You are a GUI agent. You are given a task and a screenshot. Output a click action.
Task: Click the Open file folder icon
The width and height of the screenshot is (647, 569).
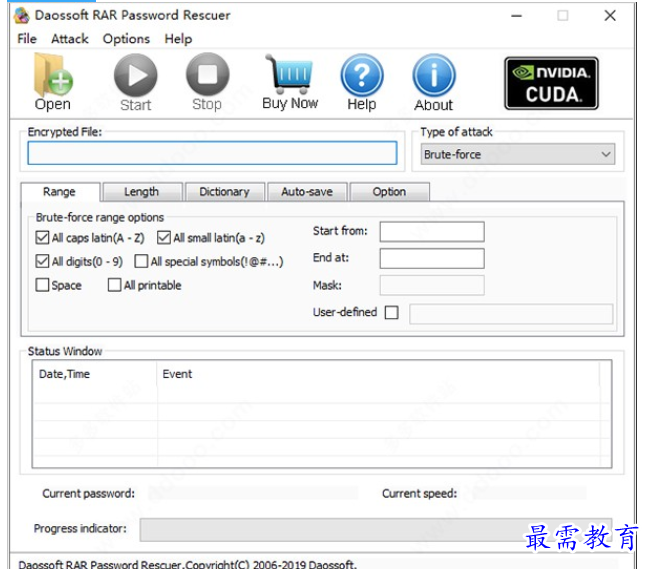(x=53, y=75)
